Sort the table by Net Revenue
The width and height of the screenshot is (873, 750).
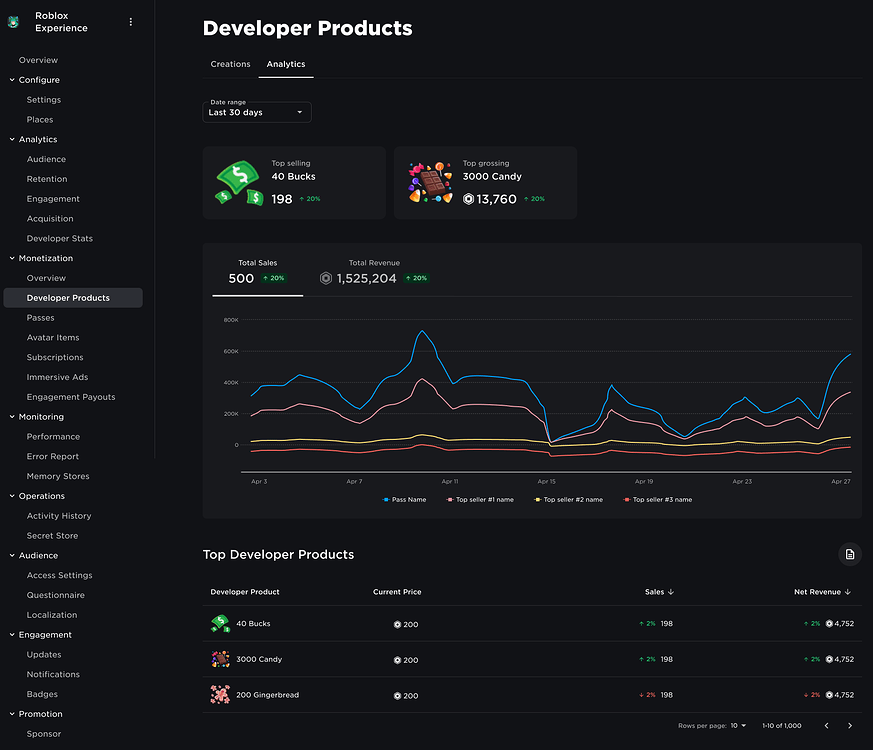pyautogui.click(x=821, y=591)
